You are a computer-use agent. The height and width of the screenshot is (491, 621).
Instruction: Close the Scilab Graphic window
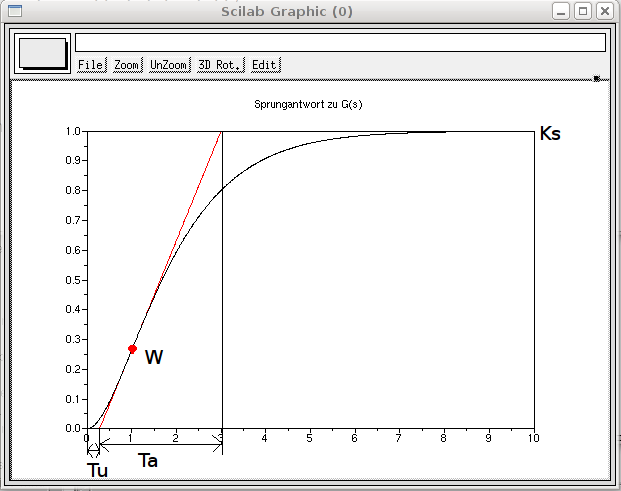tap(605, 10)
